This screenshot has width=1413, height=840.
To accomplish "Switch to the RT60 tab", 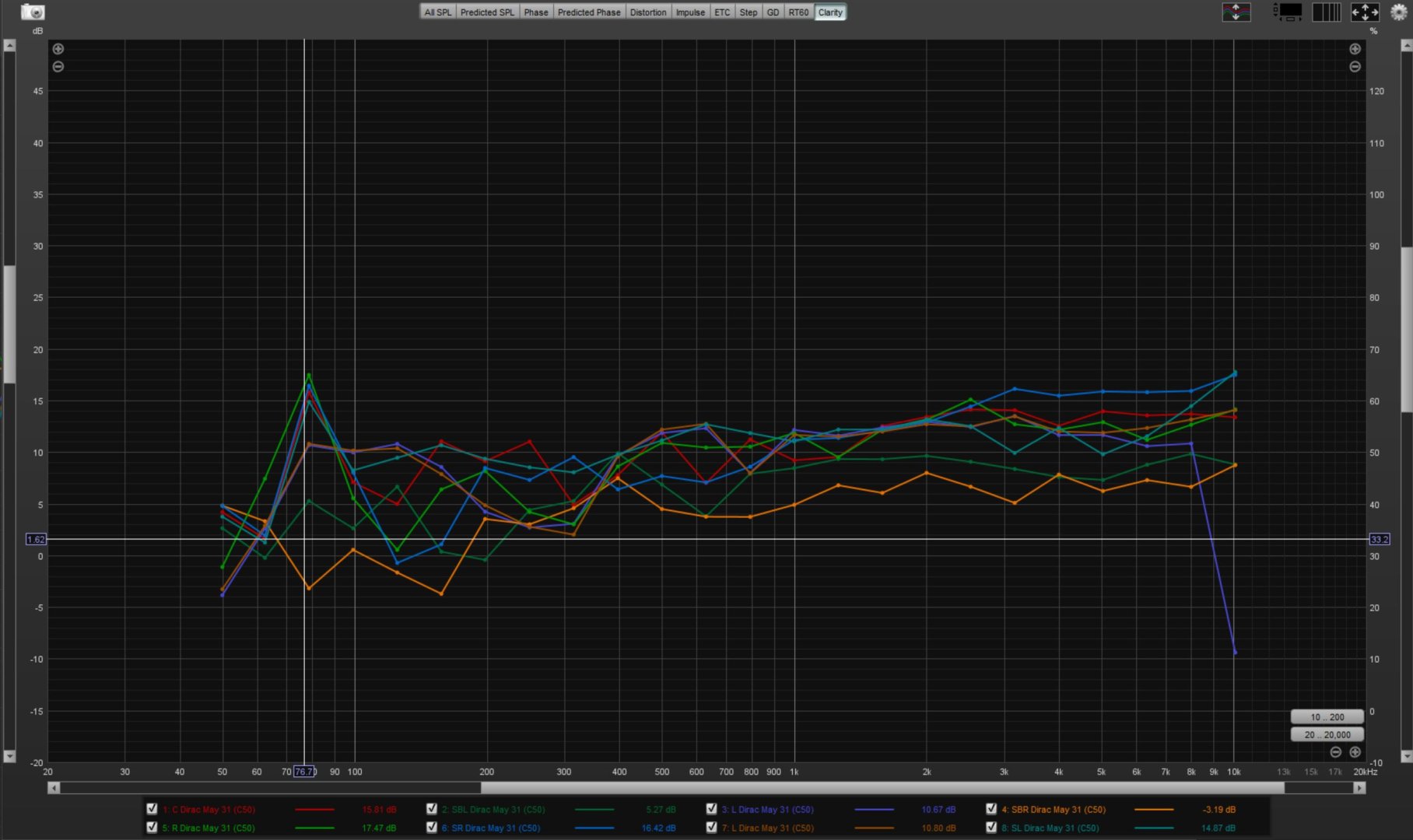I will coord(798,12).
